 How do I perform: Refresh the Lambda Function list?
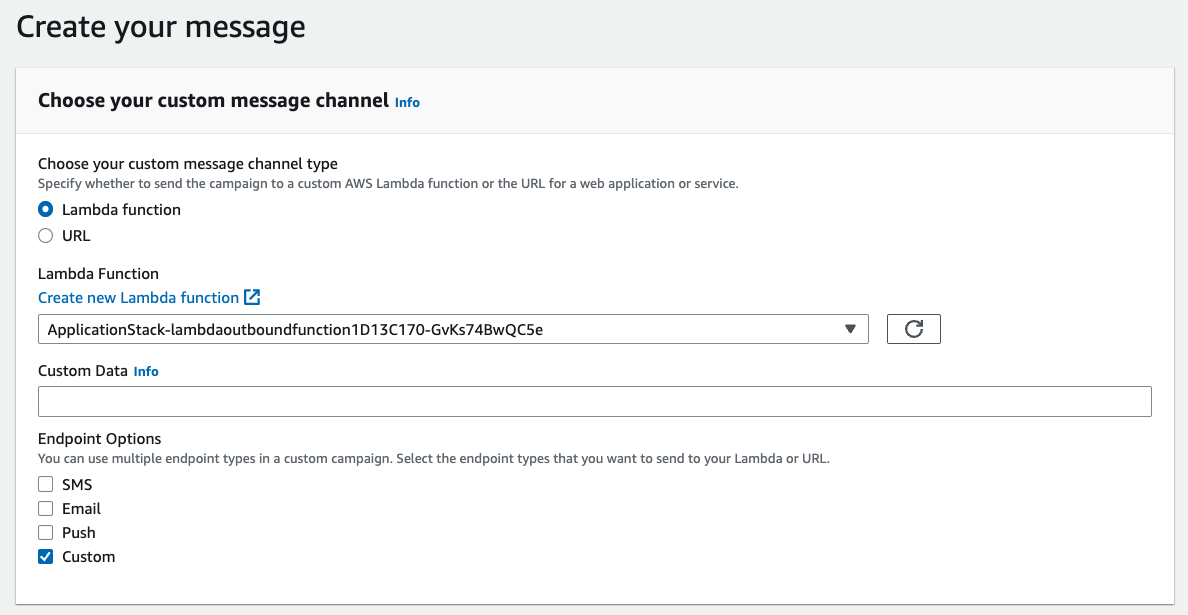click(913, 328)
